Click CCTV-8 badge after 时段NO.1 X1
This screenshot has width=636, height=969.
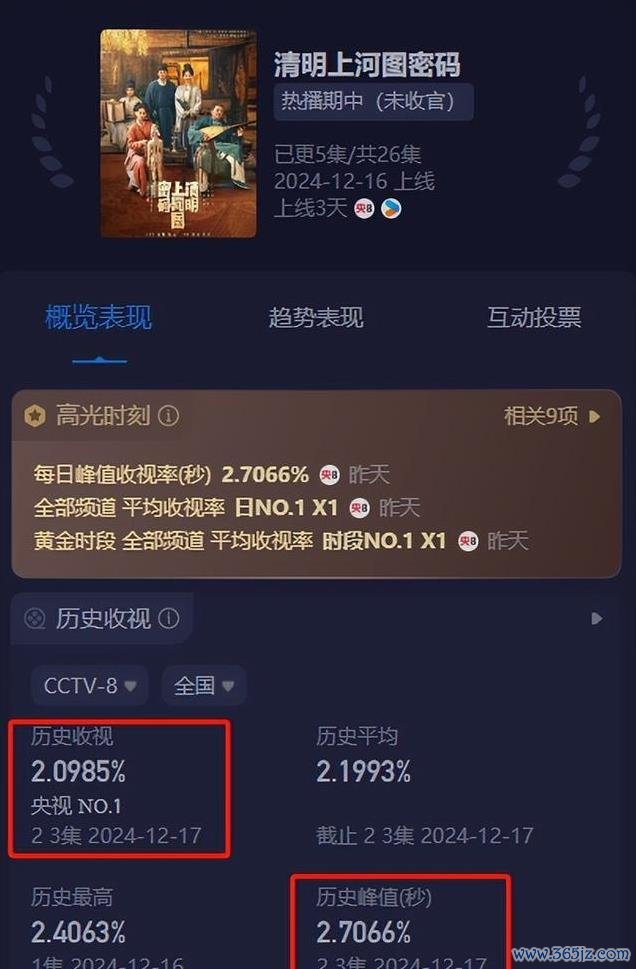[x=468, y=541]
